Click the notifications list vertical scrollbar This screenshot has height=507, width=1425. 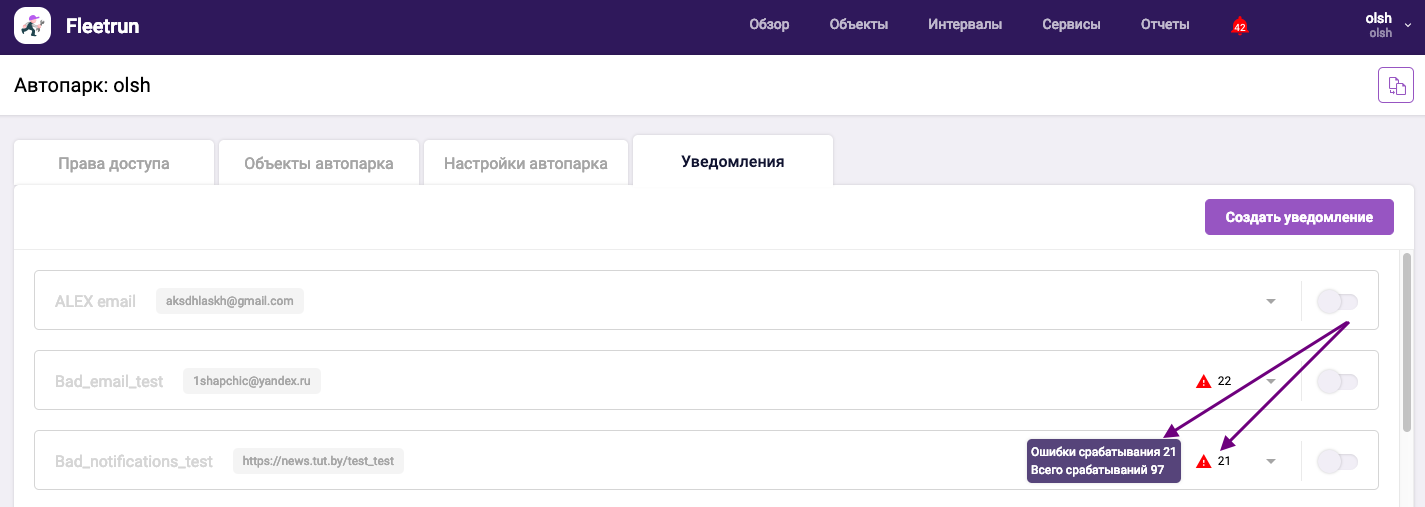coord(1407,340)
